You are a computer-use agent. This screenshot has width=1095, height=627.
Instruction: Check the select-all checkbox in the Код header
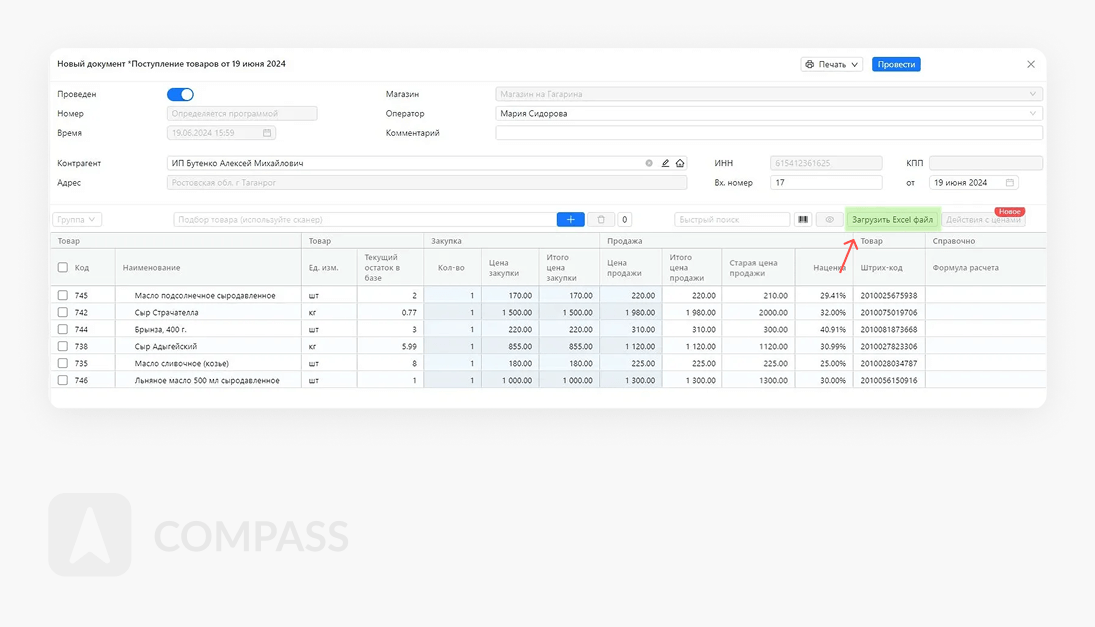pos(63,268)
